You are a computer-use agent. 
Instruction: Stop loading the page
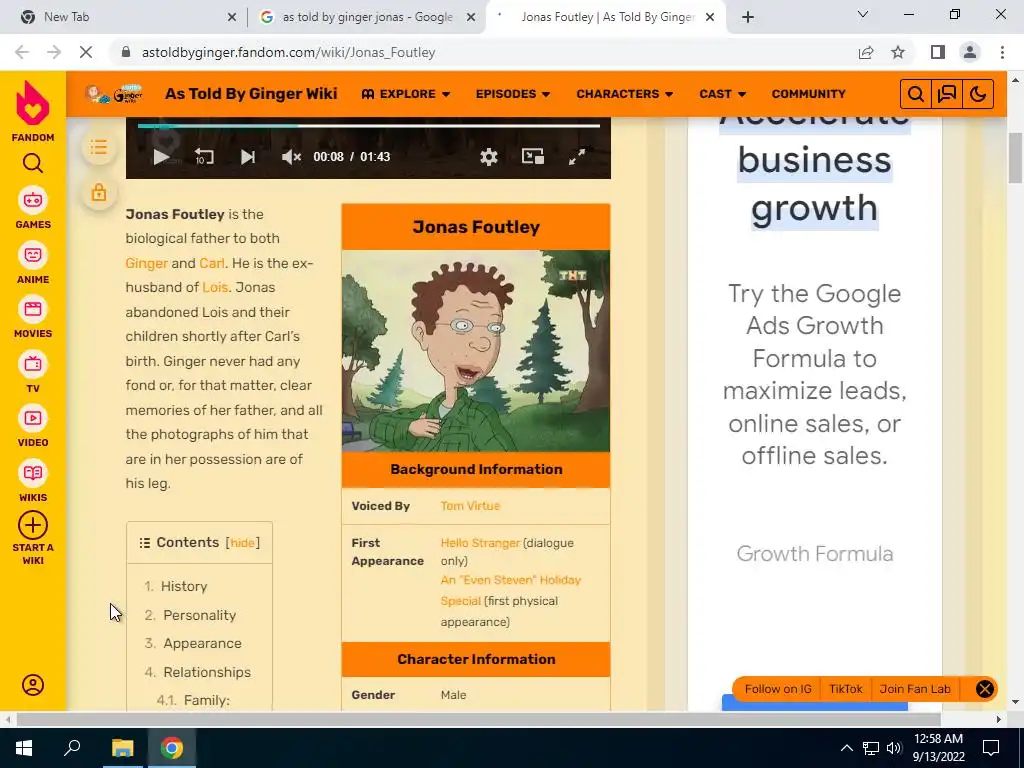pyautogui.click(x=86, y=52)
